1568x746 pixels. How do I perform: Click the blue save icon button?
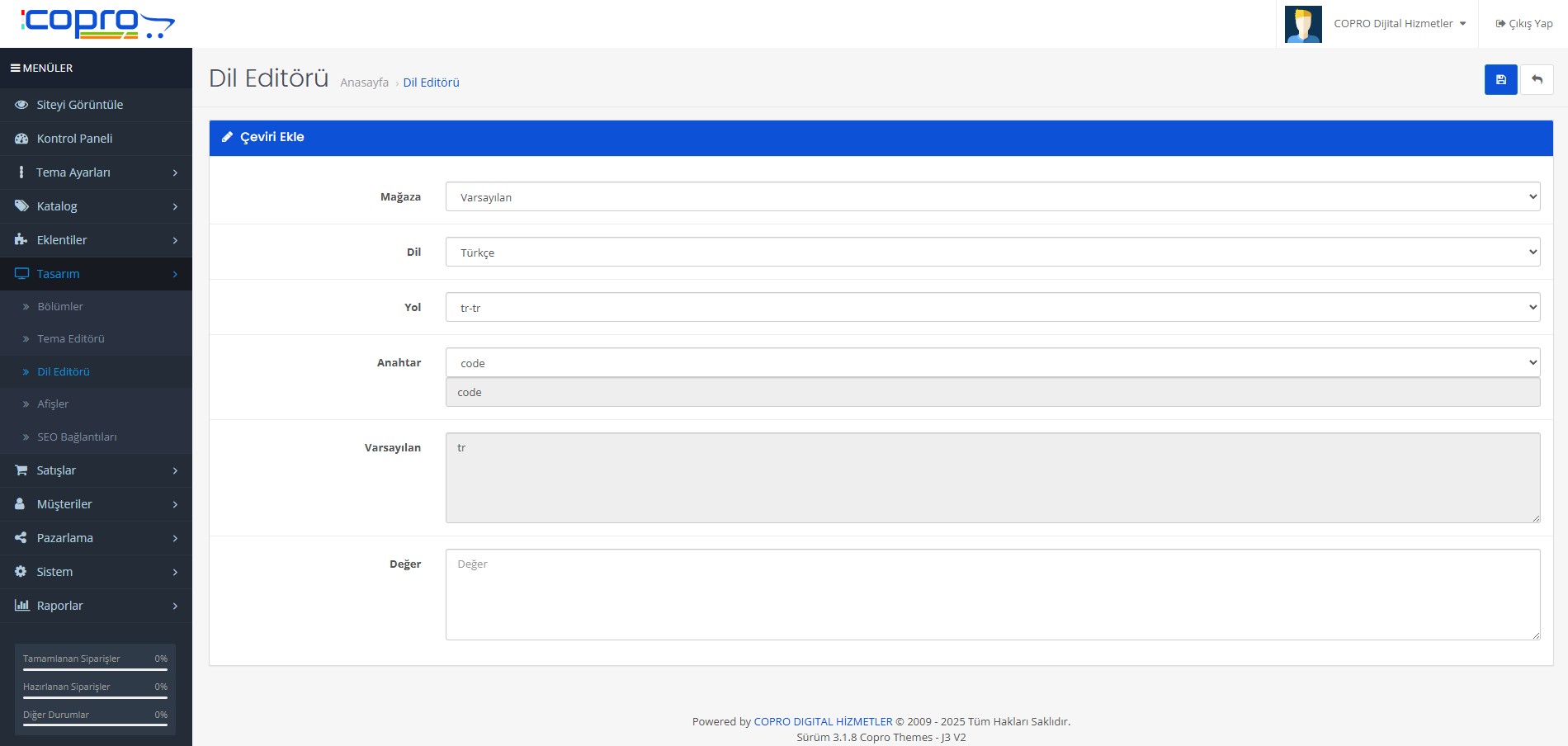1500,80
